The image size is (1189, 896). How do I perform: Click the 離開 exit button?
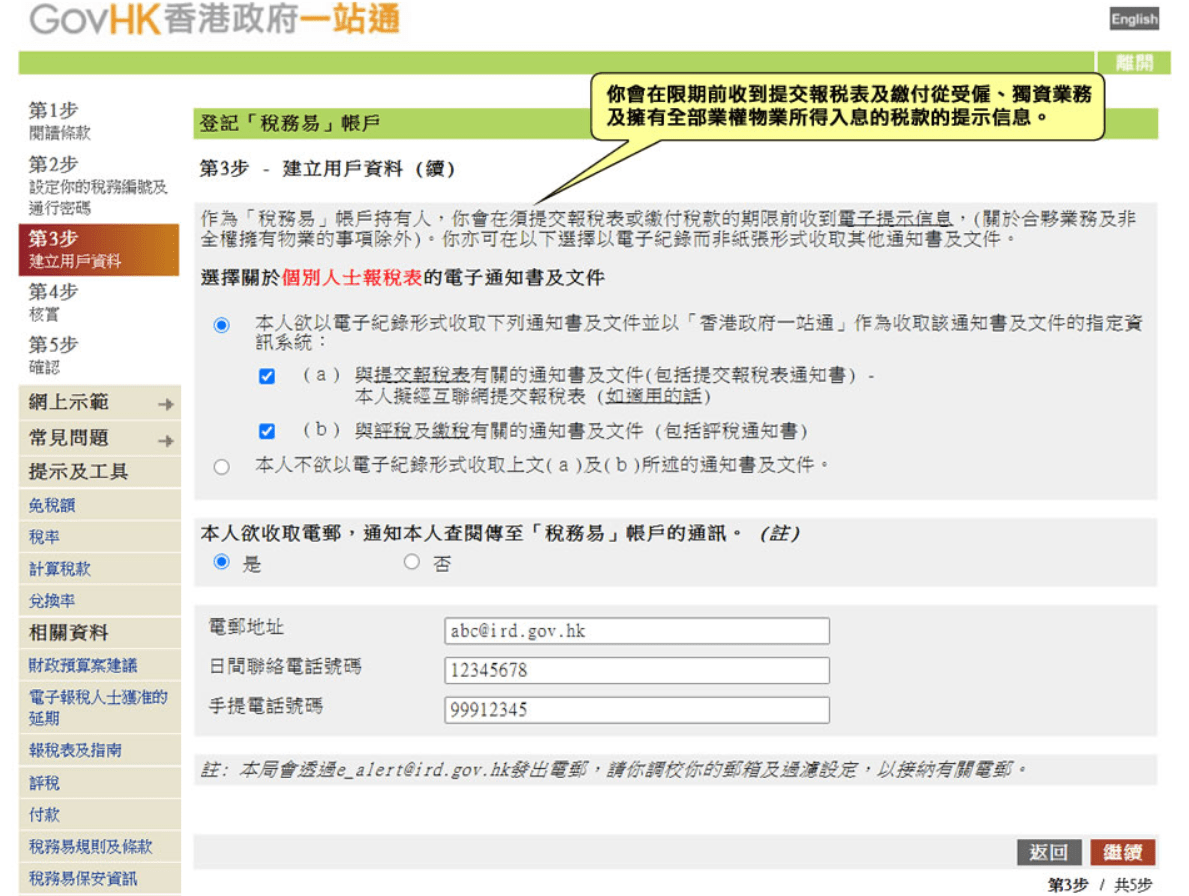coord(1134,63)
